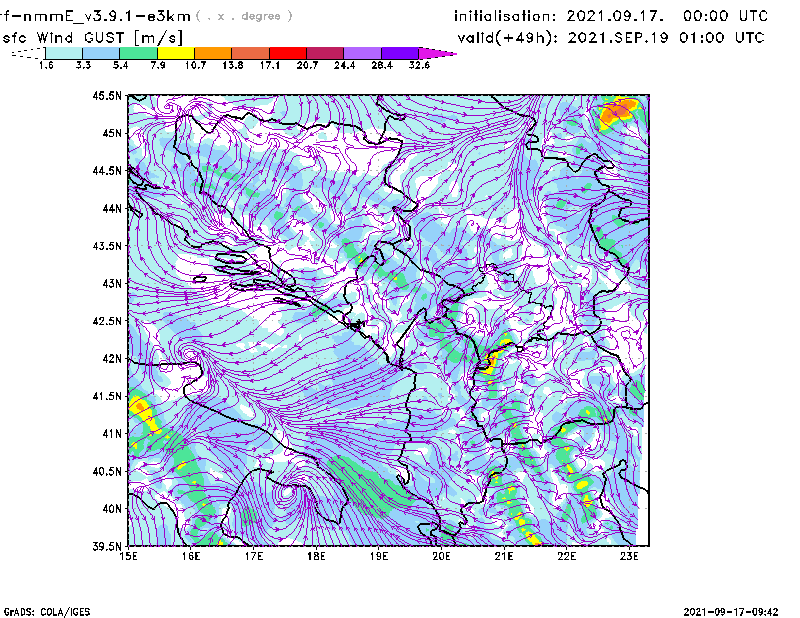The width and height of the screenshot is (800, 618).
Task: Click the '40N' latitude label
Action: pyautogui.click(x=112, y=509)
